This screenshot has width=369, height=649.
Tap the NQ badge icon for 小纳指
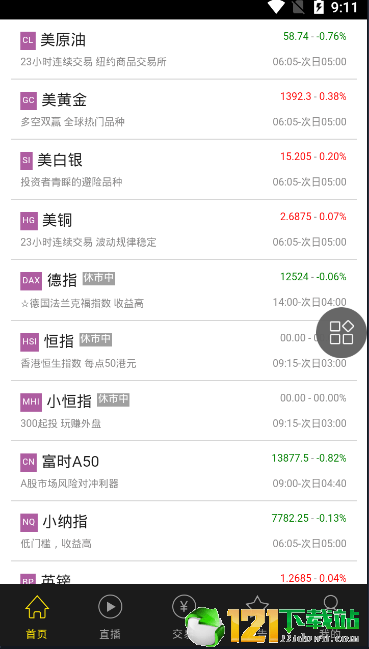point(29,522)
